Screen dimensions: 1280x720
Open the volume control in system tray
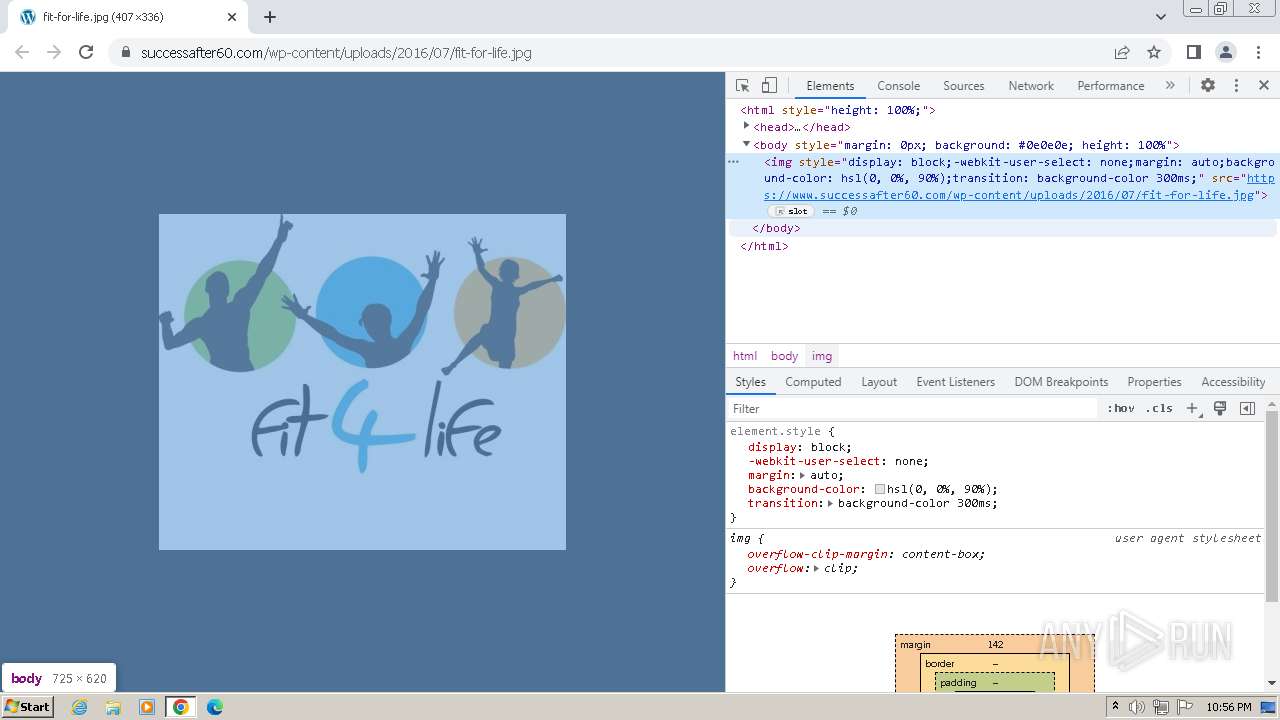coord(1137,707)
